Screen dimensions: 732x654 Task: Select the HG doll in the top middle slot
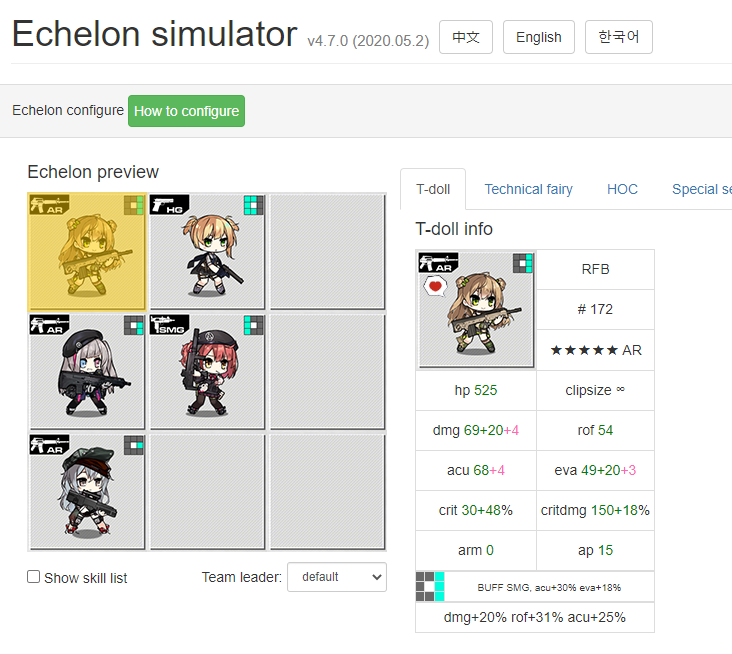coord(207,252)
